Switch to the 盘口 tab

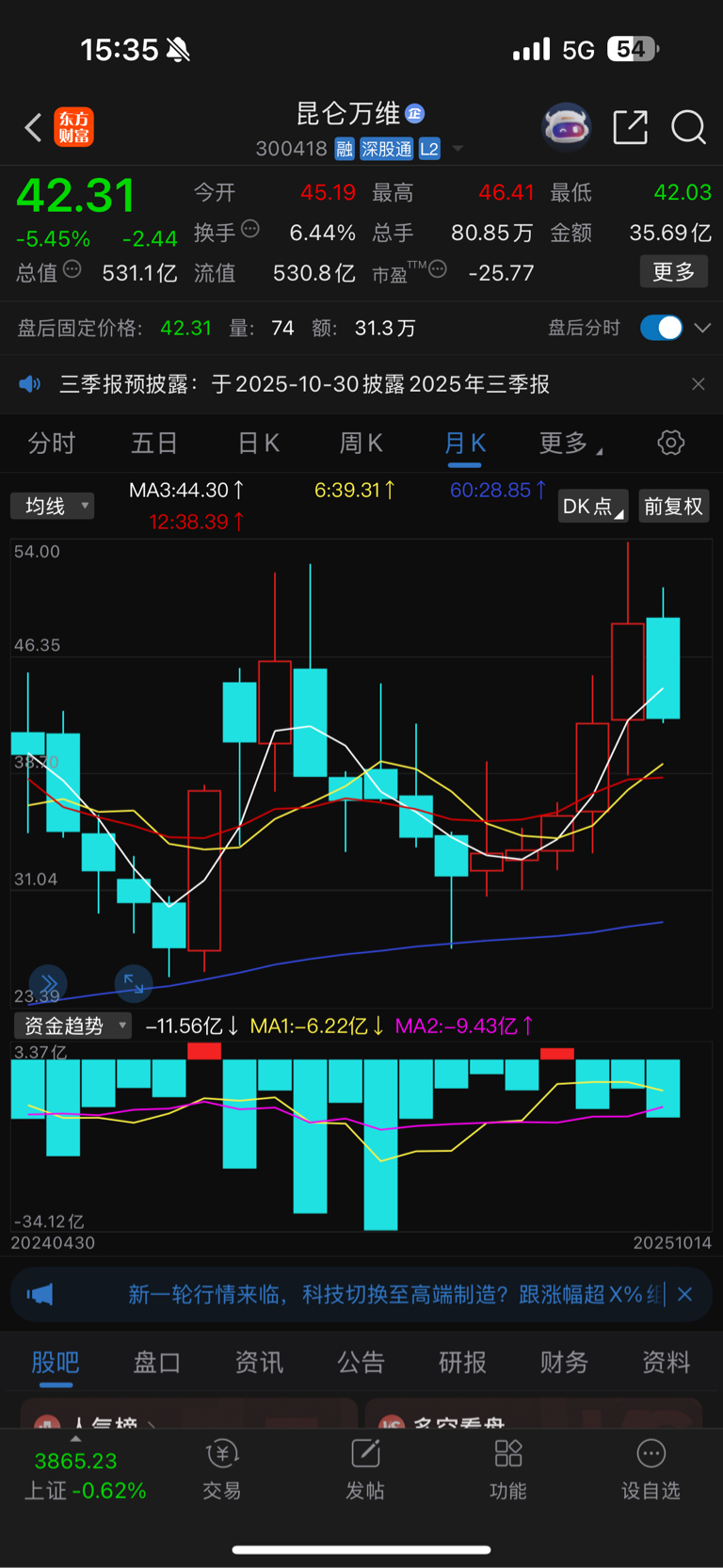coord(157,1362)
